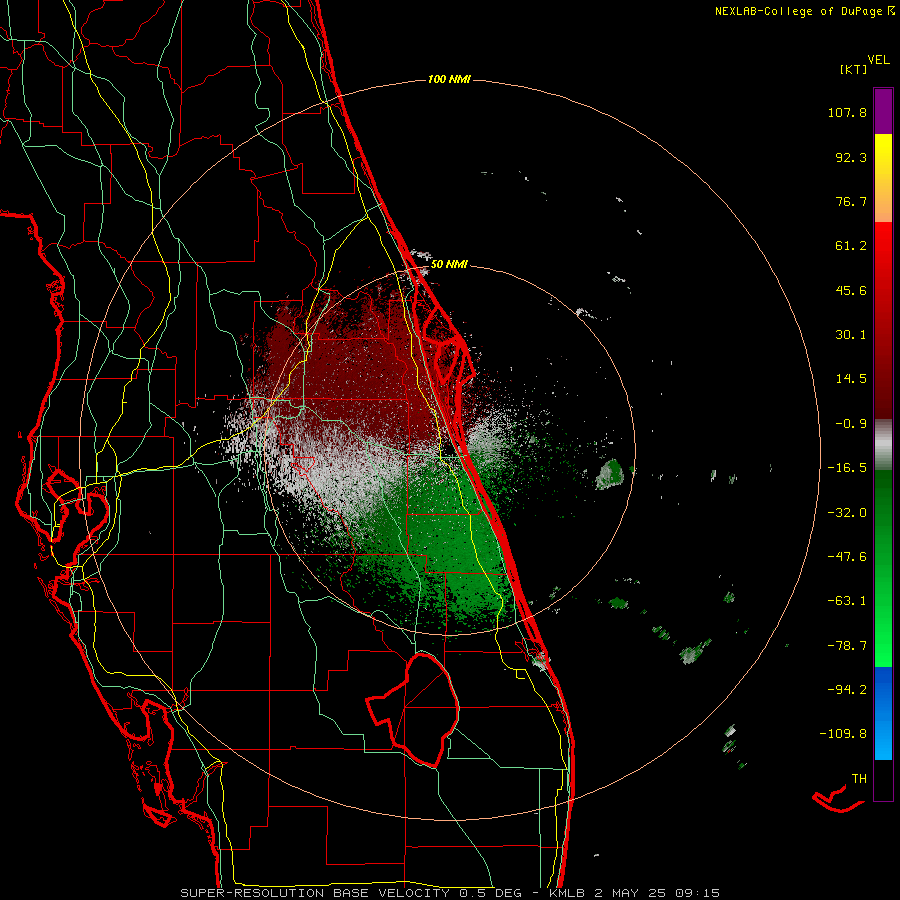Click the -32.0 legend value
This screenshot has height=900, width=900.
(x=847, y=513)
